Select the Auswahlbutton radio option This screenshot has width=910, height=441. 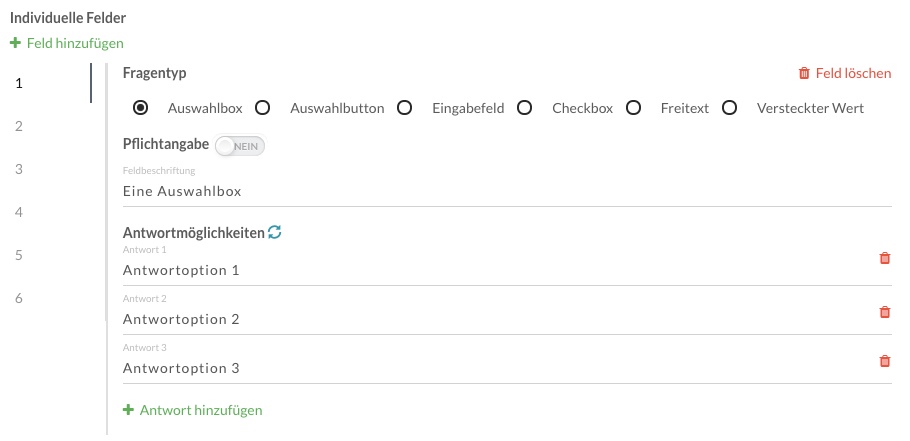coord(263,108)
